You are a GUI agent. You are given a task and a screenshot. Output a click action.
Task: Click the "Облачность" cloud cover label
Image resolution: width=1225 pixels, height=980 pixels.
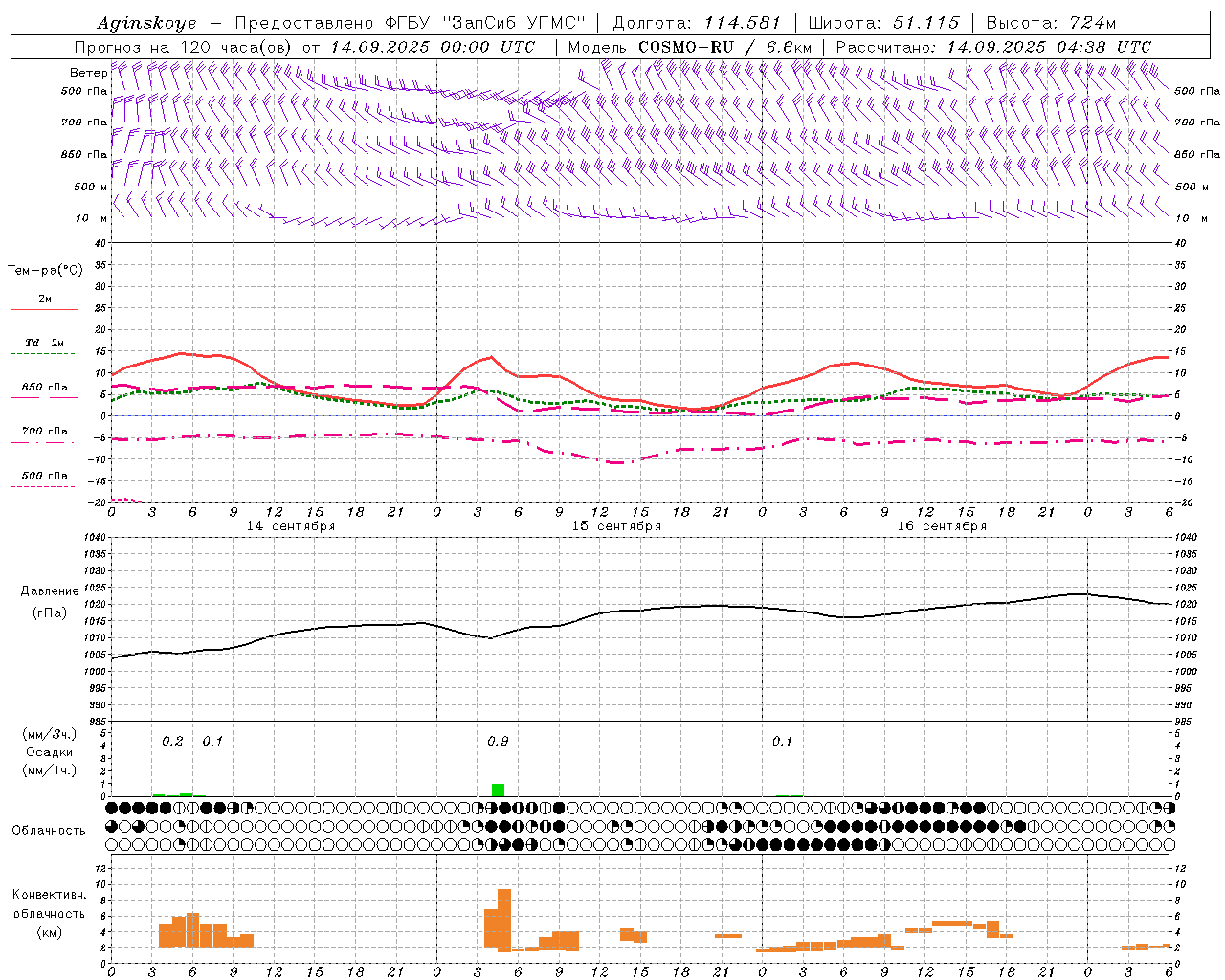[x=49, y=830]
